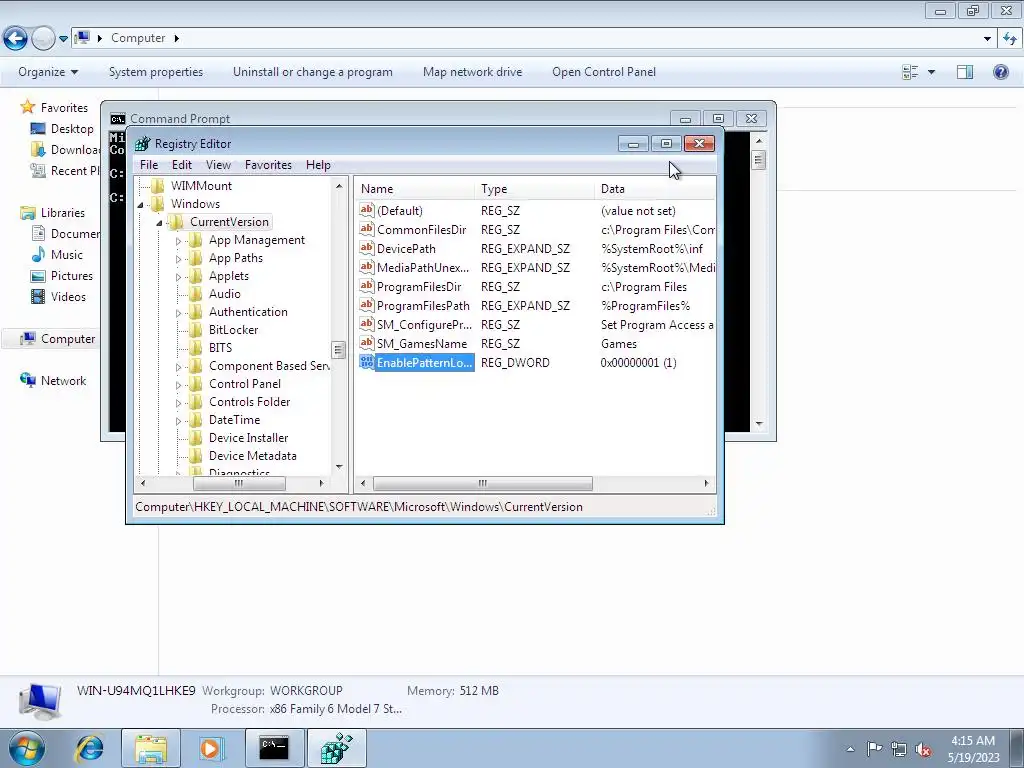Image resolution: width=1024 pixels, height=768 pixels.
Task: Click the registry tree vertical scrollbar thumb
Action: click(338, 349)
